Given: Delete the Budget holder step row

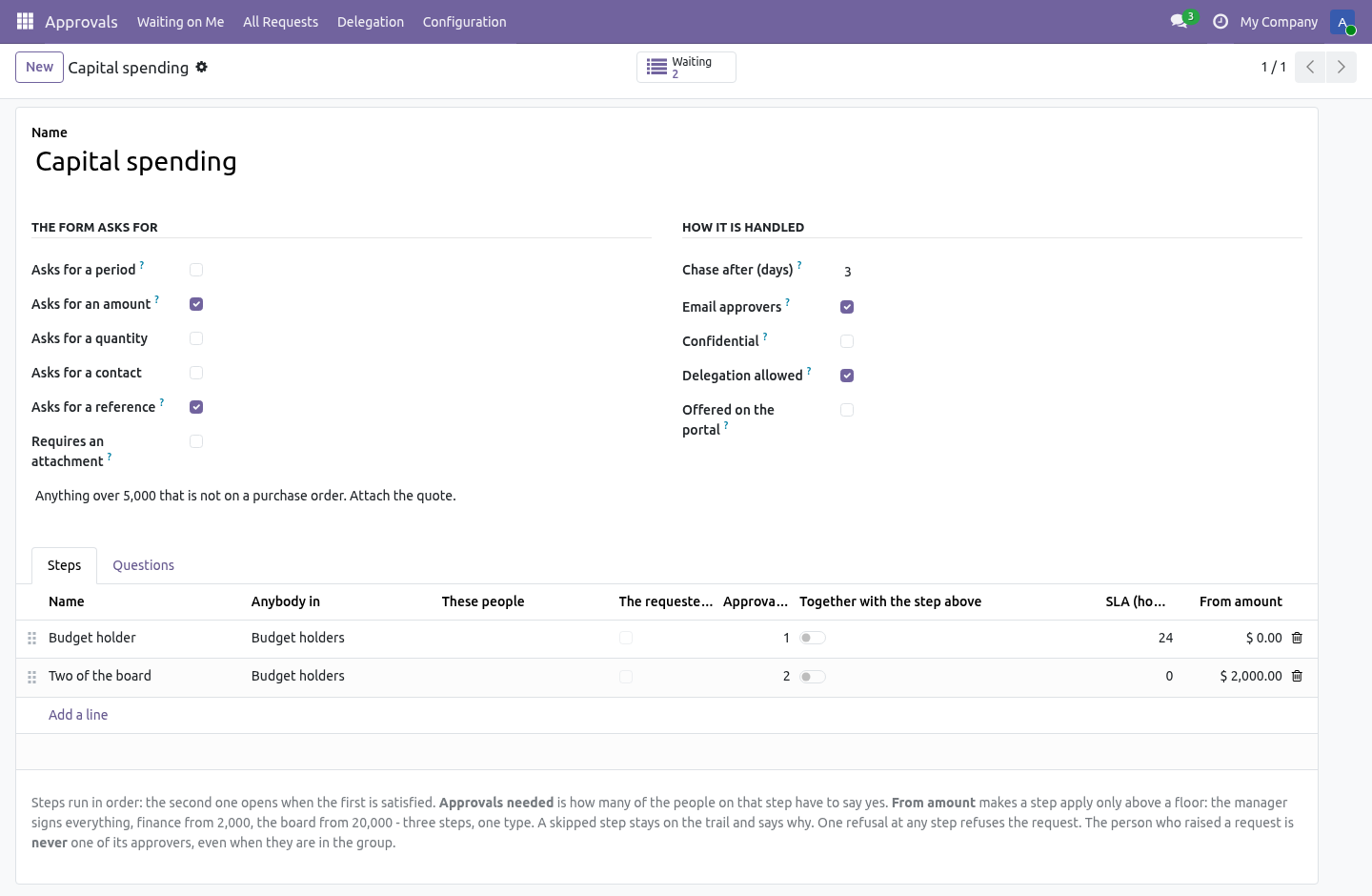Looking at the screenshot, I should (x=1297, y=638).
